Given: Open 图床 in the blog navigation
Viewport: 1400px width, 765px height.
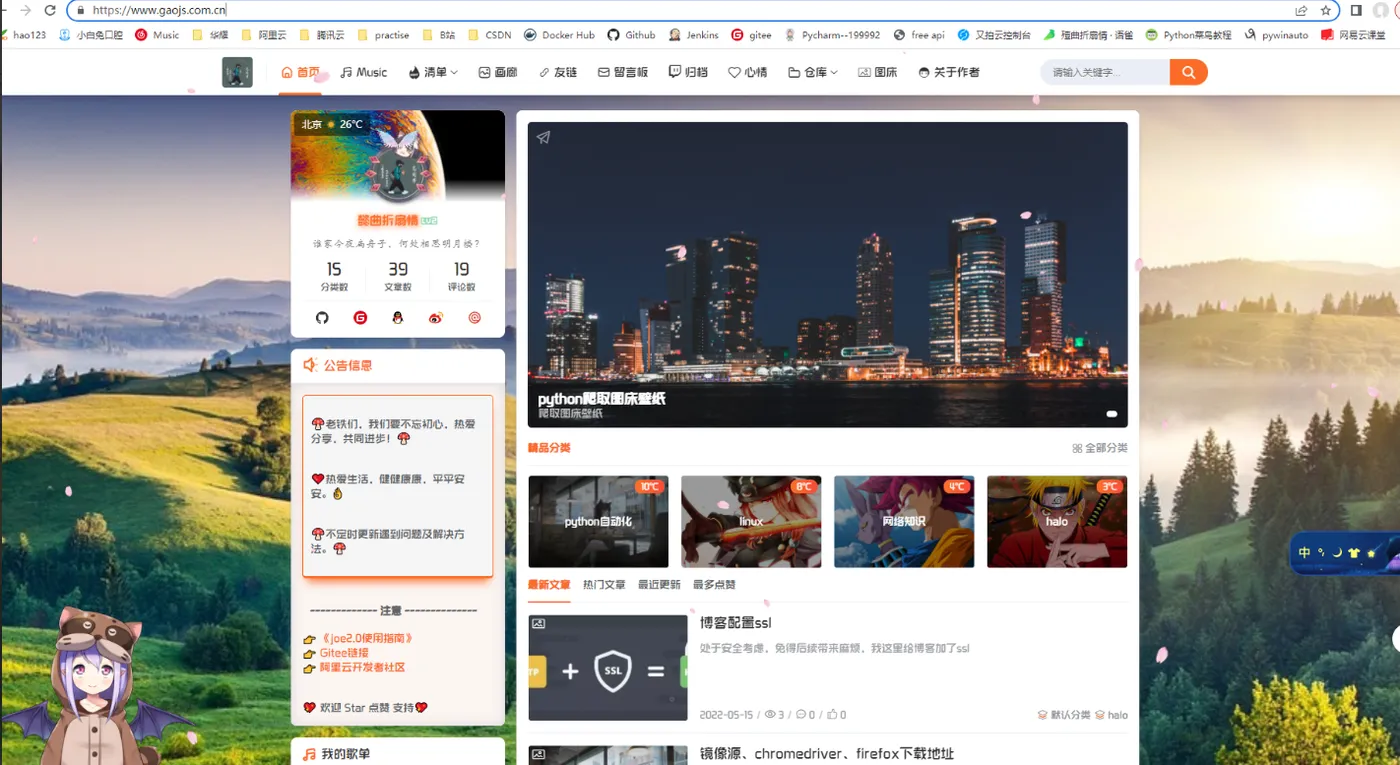Looking at the screenshot, I should pos(878,72).
